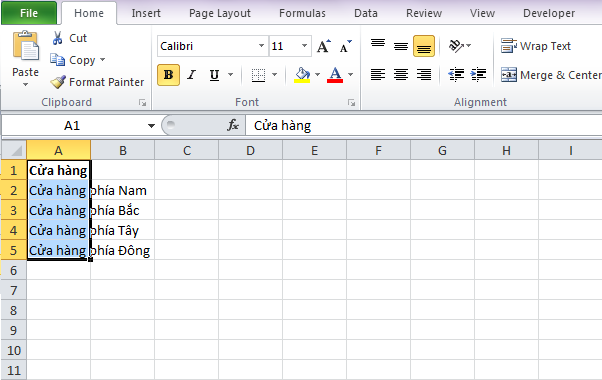Image resolution: width=602 pixels, height=380 pixels.
Task: Toggle Bold formatting off
Action: pos(168,74)
